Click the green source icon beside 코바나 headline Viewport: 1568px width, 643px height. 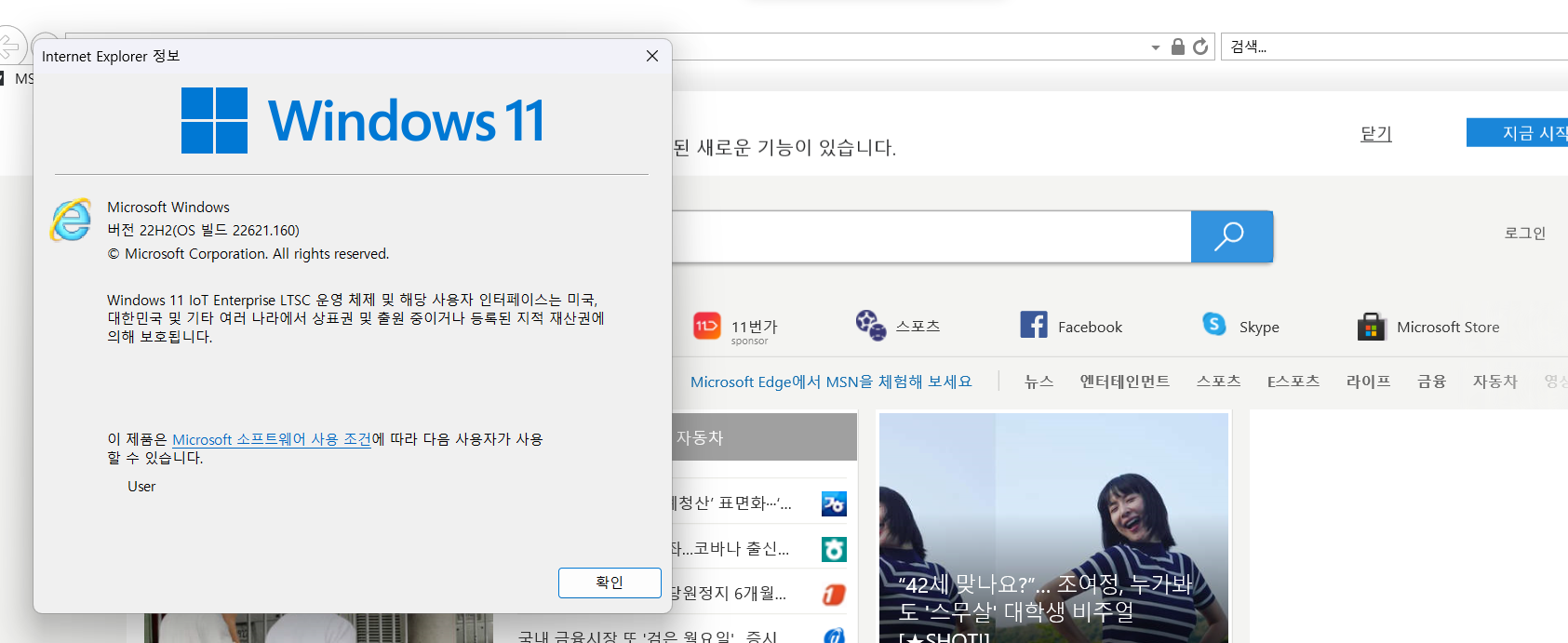[834, 549]
